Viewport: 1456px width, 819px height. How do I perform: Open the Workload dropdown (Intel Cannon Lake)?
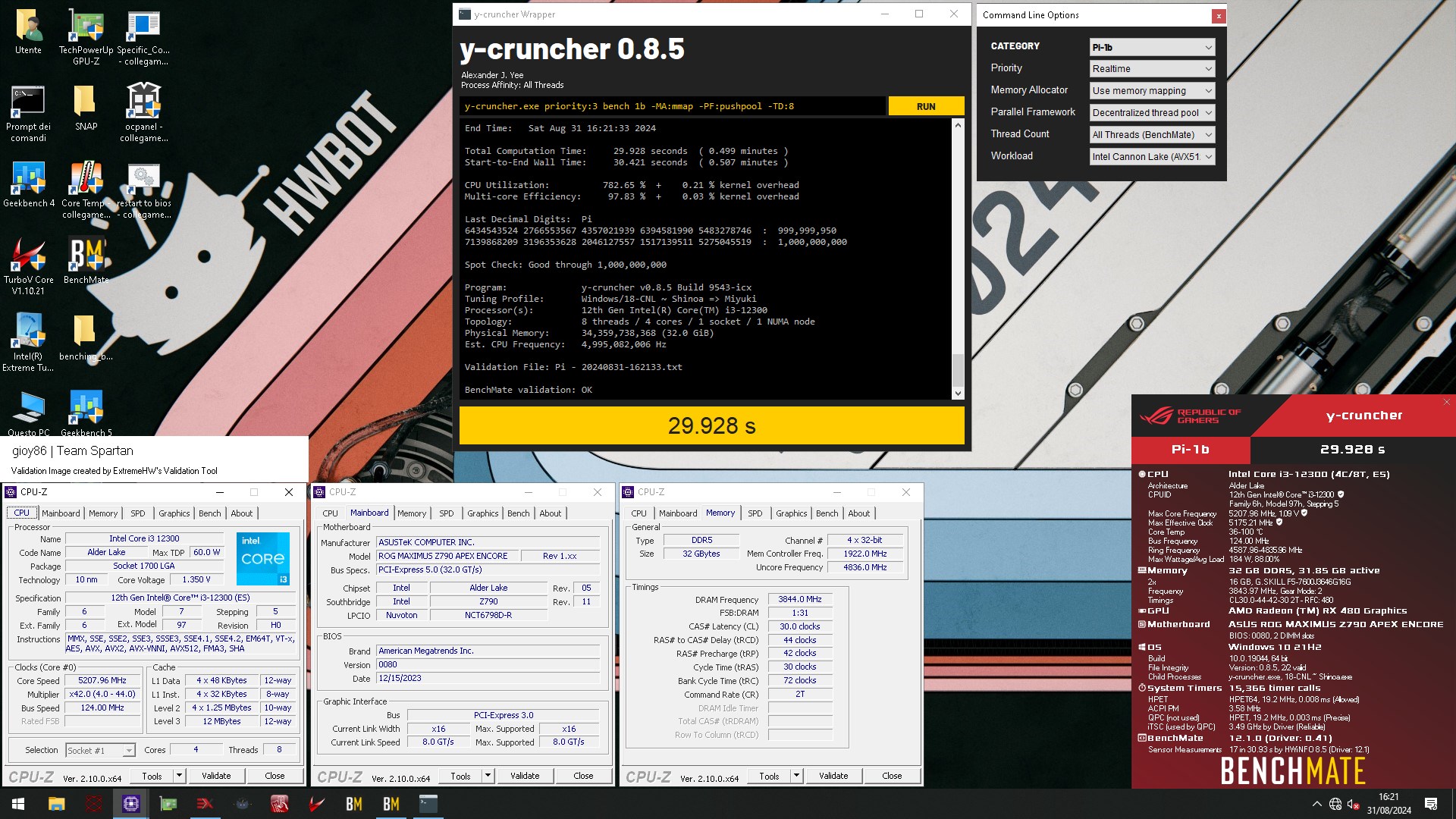[x=1152, y=157]
